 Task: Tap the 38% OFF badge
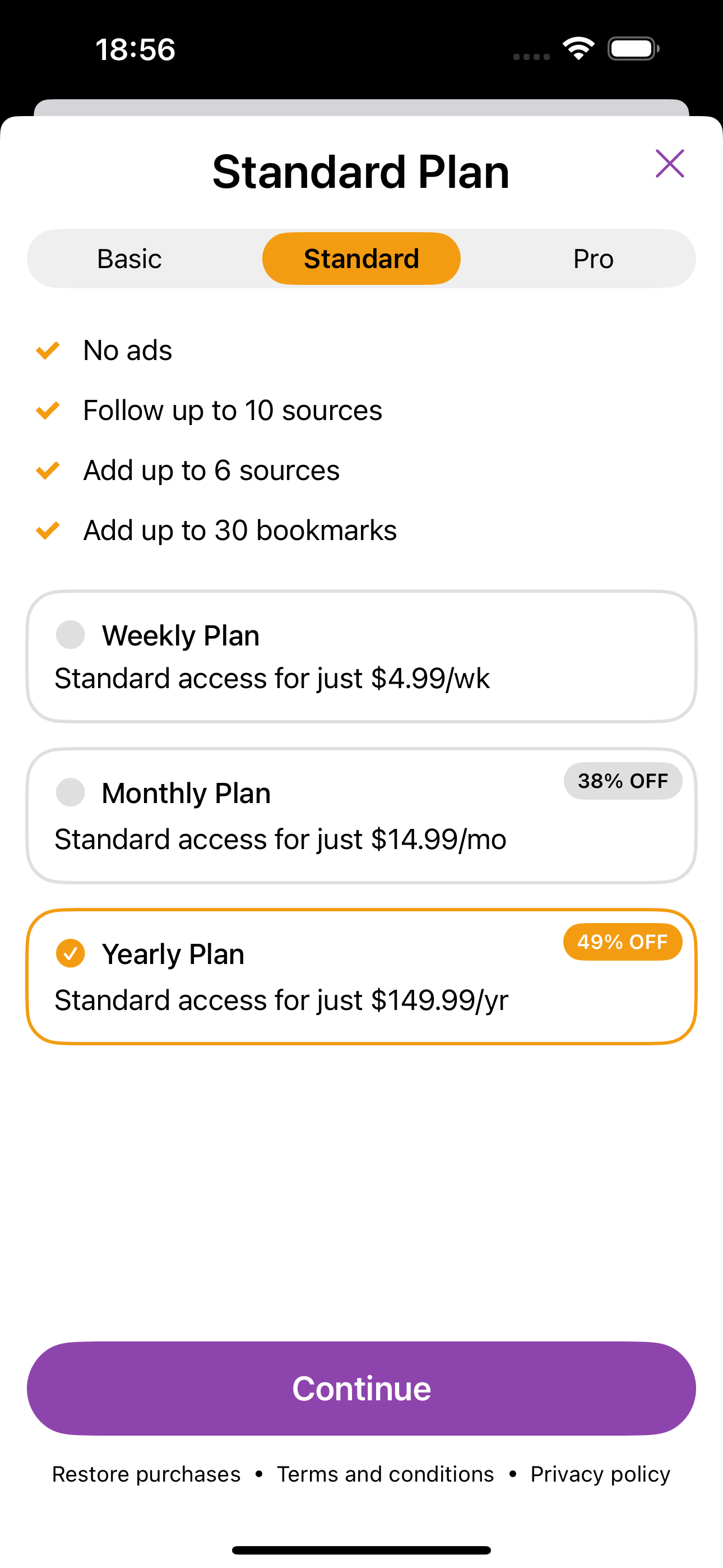[x=623, y=781]
